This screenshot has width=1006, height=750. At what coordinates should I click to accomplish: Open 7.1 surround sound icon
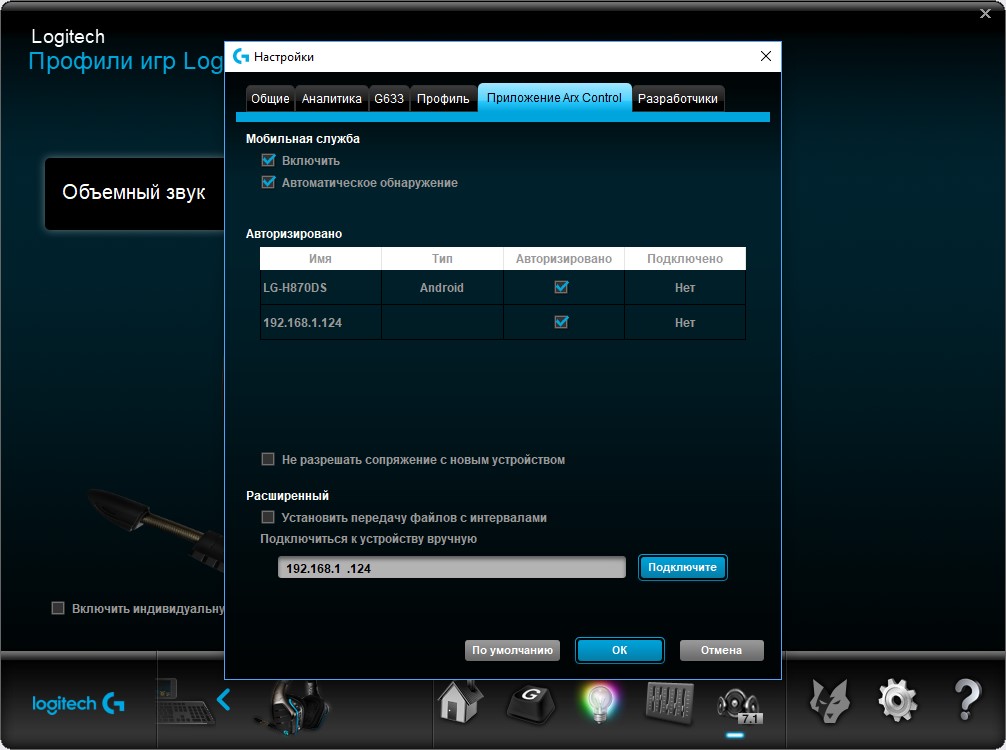(738, 706)
